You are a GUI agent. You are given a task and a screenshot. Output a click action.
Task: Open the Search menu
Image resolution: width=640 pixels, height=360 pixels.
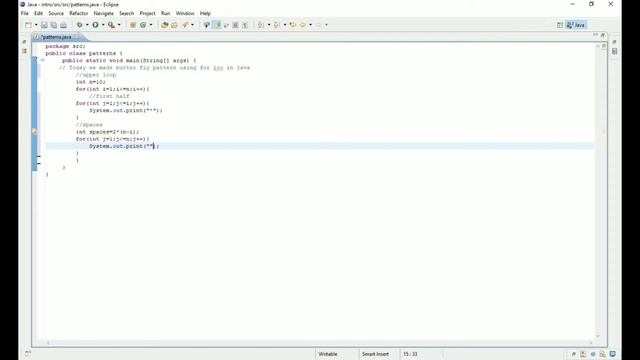click(x=127, y=13)
